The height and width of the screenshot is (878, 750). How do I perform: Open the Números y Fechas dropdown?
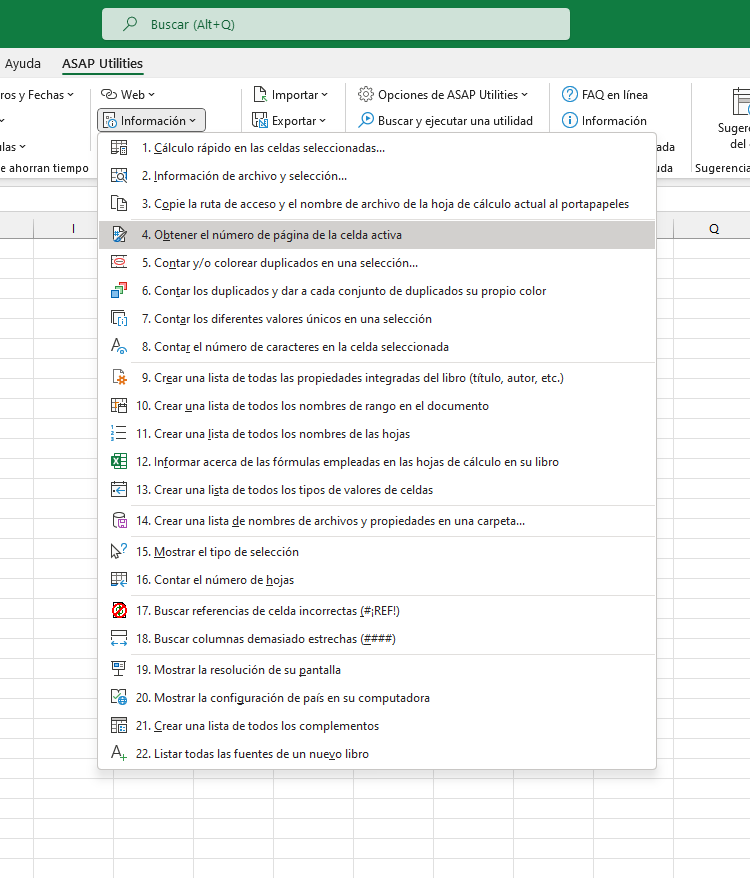(37, 95)
